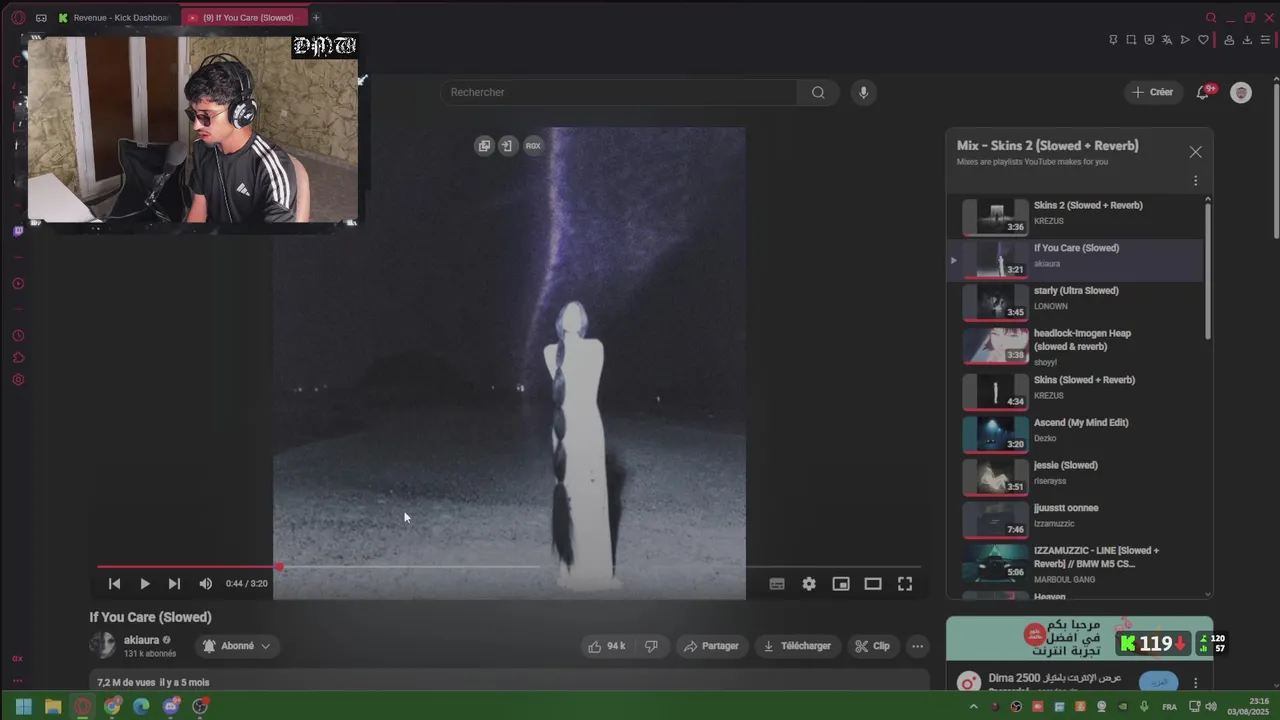Click the YouTube search magnifier button
This screenshot has width=1280, height=720.
pos(818,92)
